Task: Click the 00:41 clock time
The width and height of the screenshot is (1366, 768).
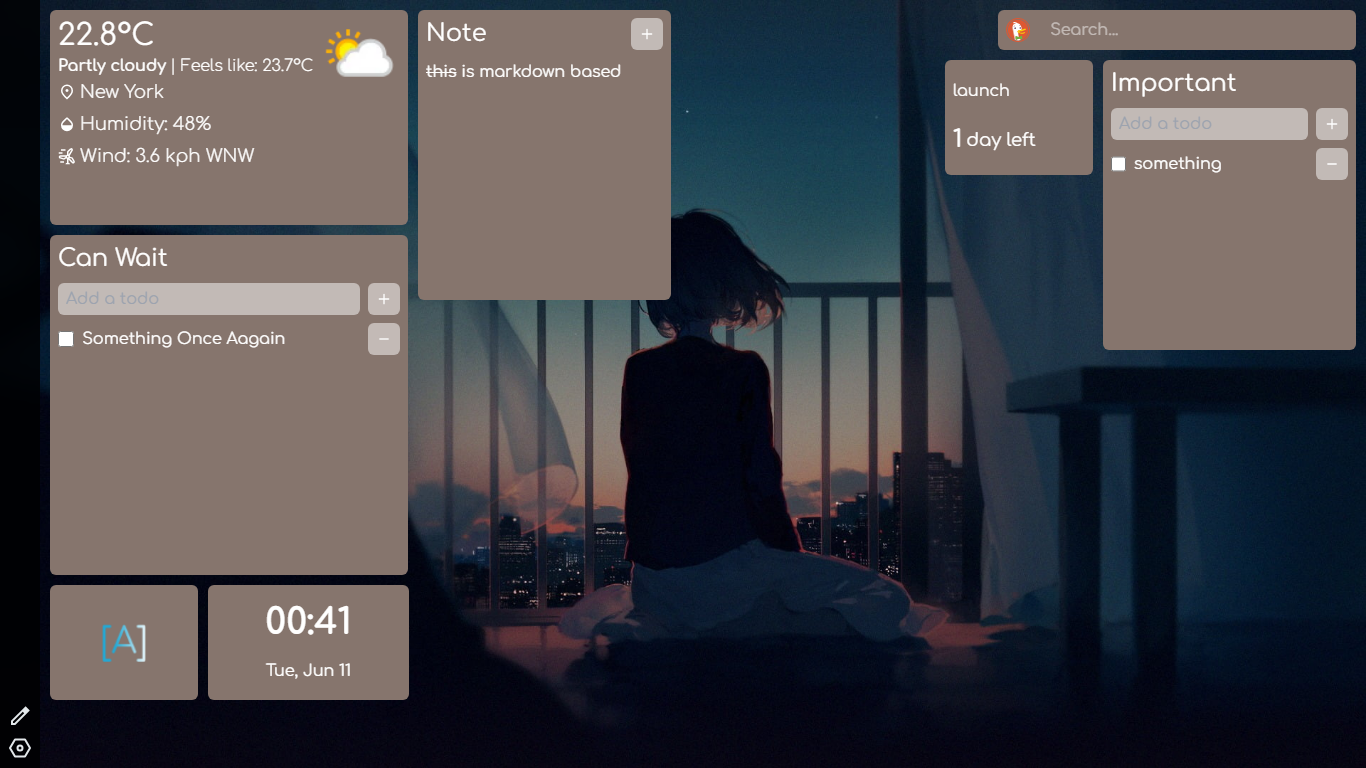Action: [308, 621]
